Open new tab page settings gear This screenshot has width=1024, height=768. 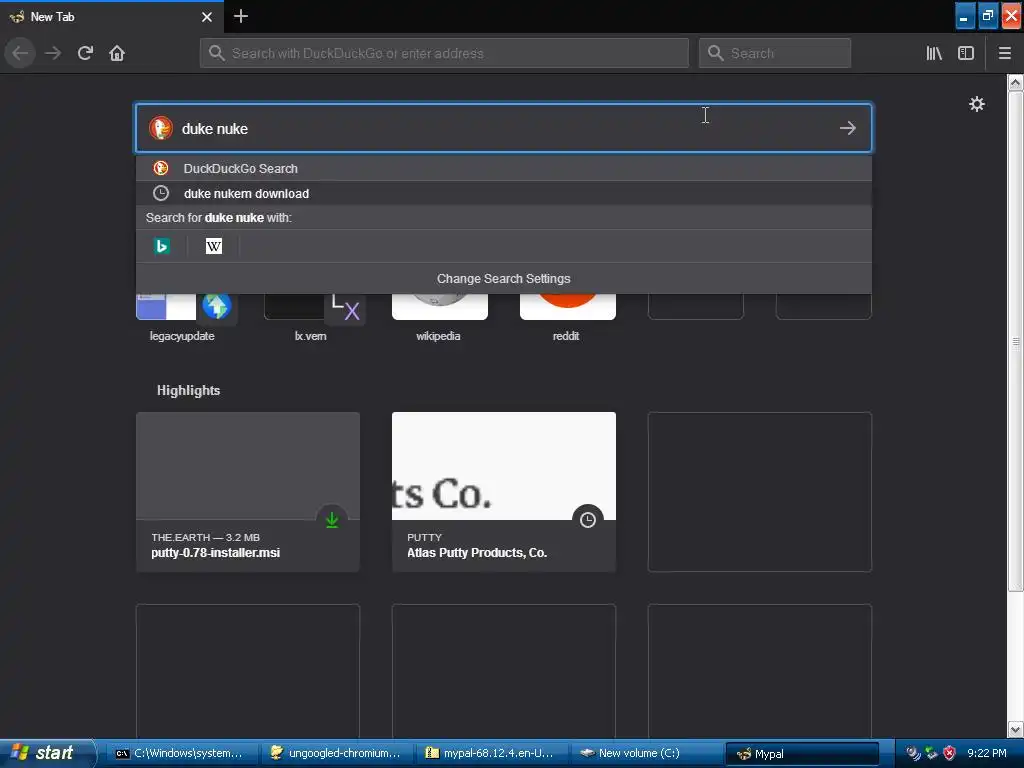[x=976, y=104]
